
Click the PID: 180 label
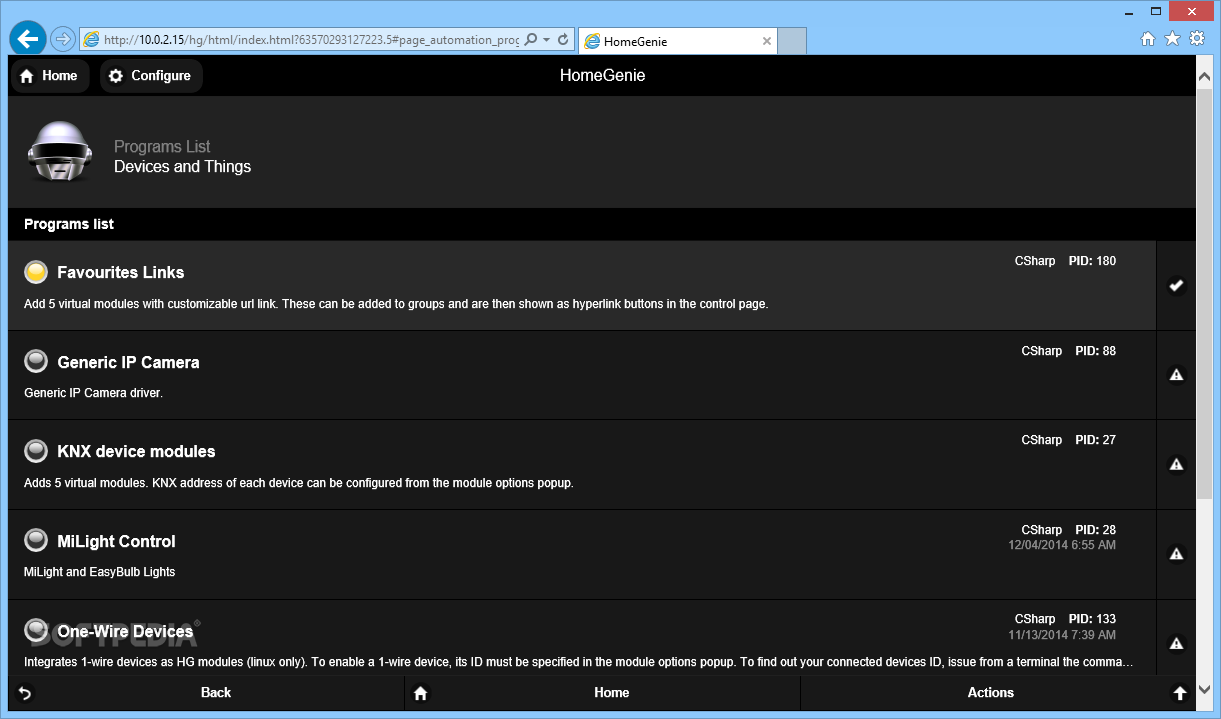point(1092,261)
